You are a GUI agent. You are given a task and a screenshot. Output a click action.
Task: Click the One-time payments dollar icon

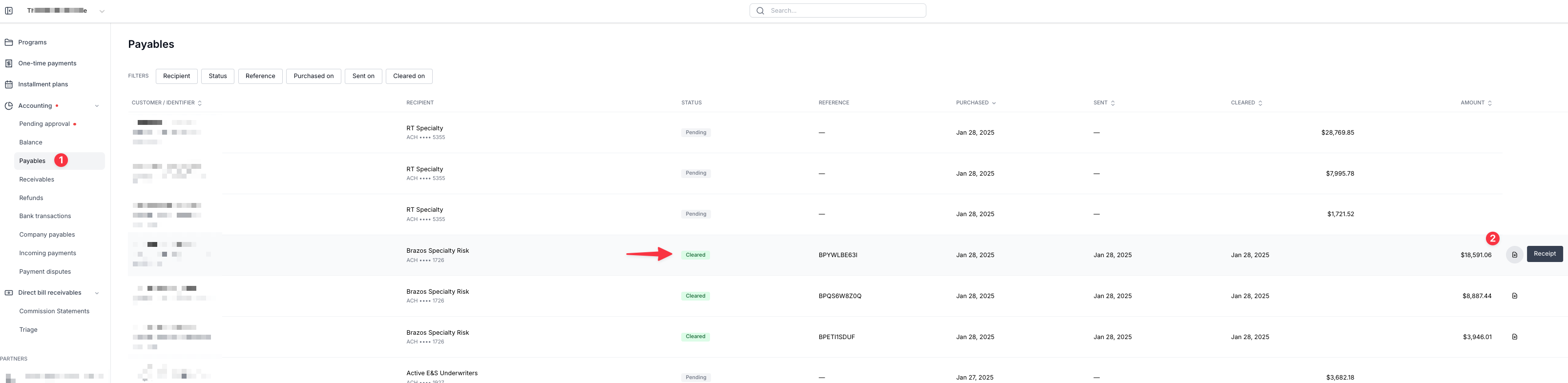(x=8, y=63)
